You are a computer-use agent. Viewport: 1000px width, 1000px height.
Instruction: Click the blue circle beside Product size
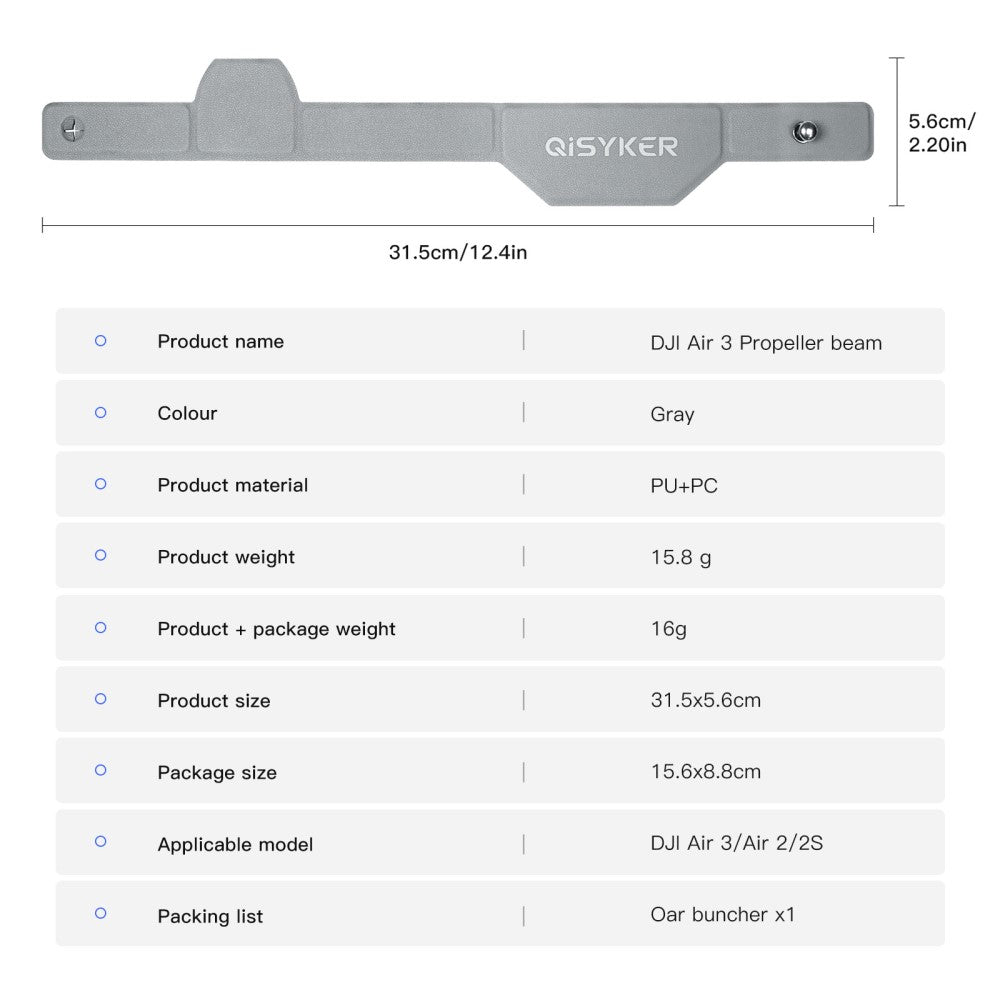pos(100,699)
